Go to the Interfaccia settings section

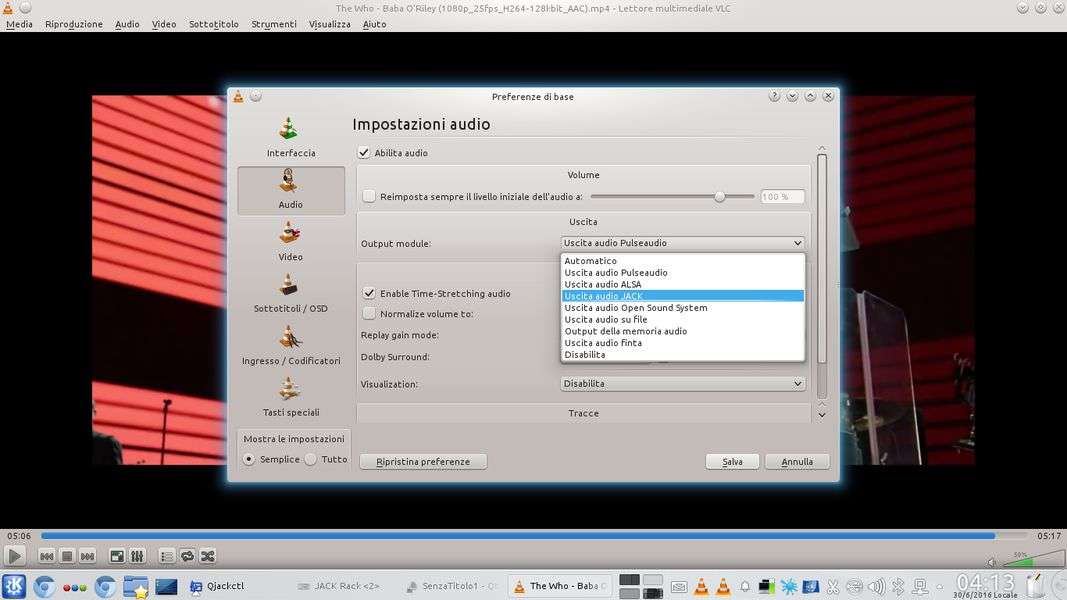[x=290, y=136]
